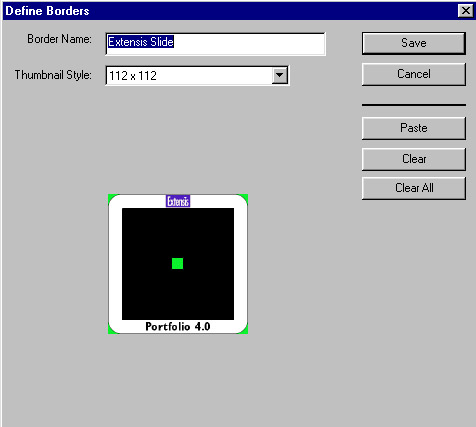Image resolution: width=476 pixels, height=427 pixels.
Task: Click the Thumbnail Style label
Action: tap(53, 75)
